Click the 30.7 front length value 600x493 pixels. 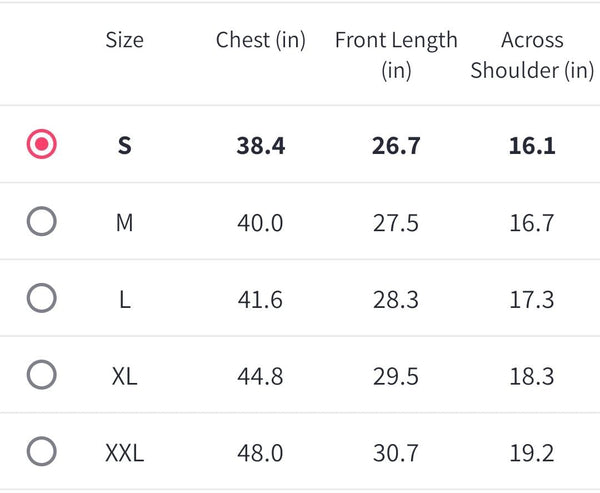(396, 453)
